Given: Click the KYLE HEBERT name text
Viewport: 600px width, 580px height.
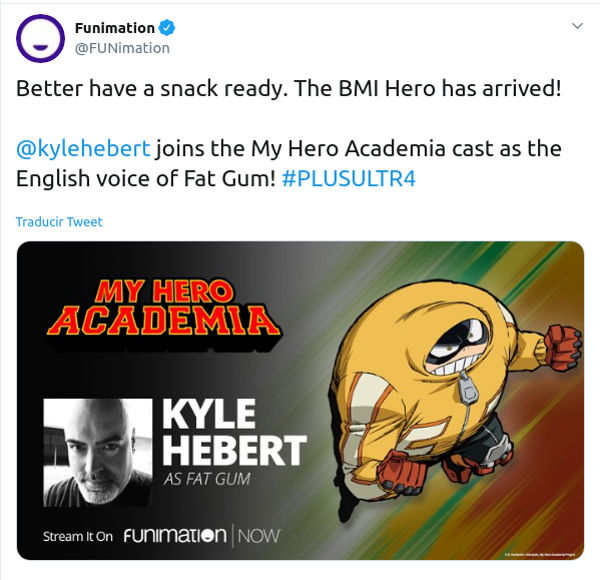Looking at the screenshot, I should [x=234, y=432].
